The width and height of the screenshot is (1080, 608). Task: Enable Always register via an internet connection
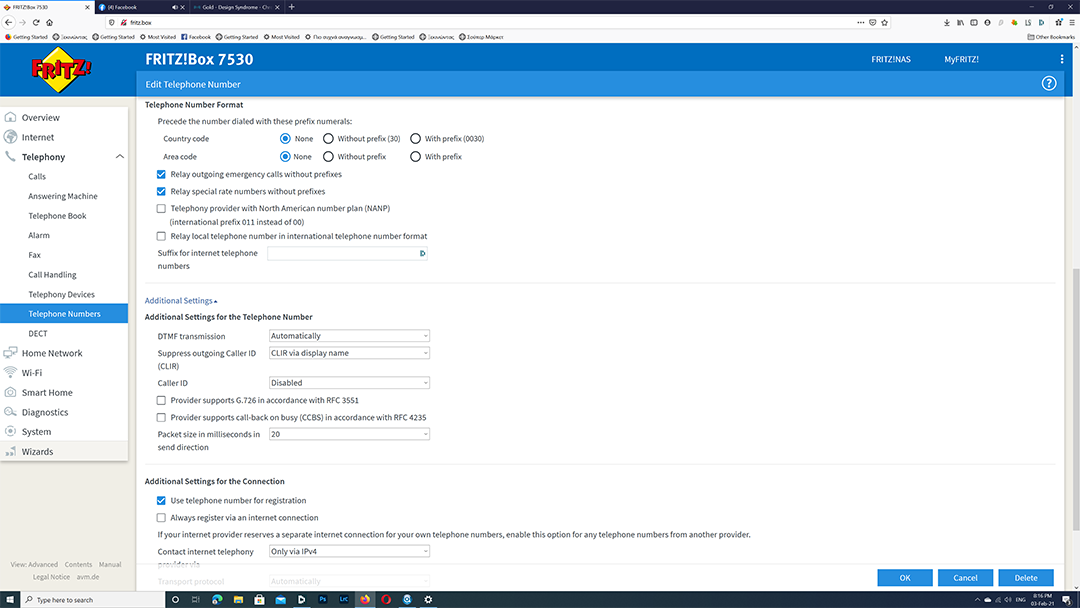tap(161, 518)
